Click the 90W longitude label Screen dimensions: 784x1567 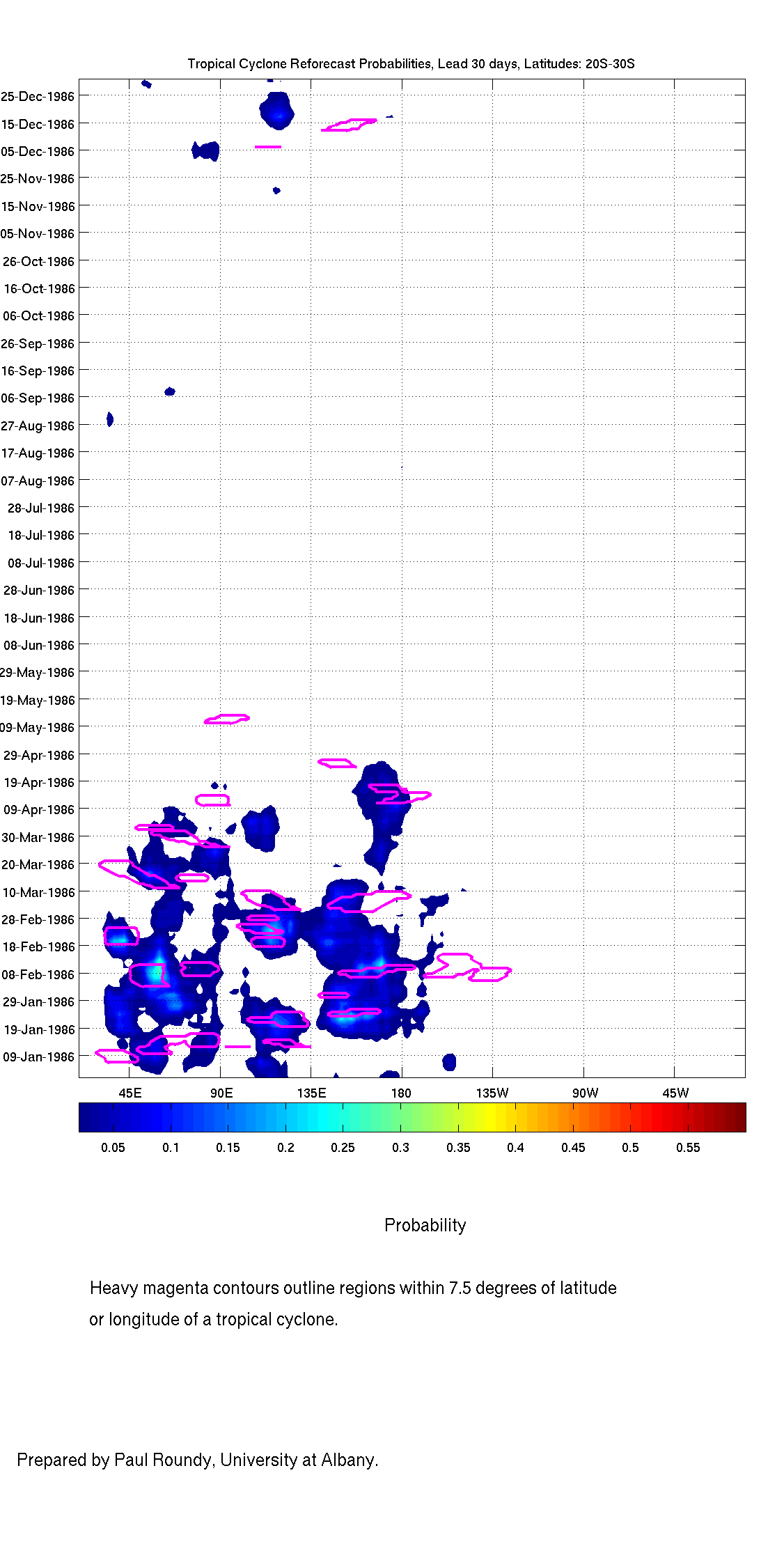pos(585,1093)
